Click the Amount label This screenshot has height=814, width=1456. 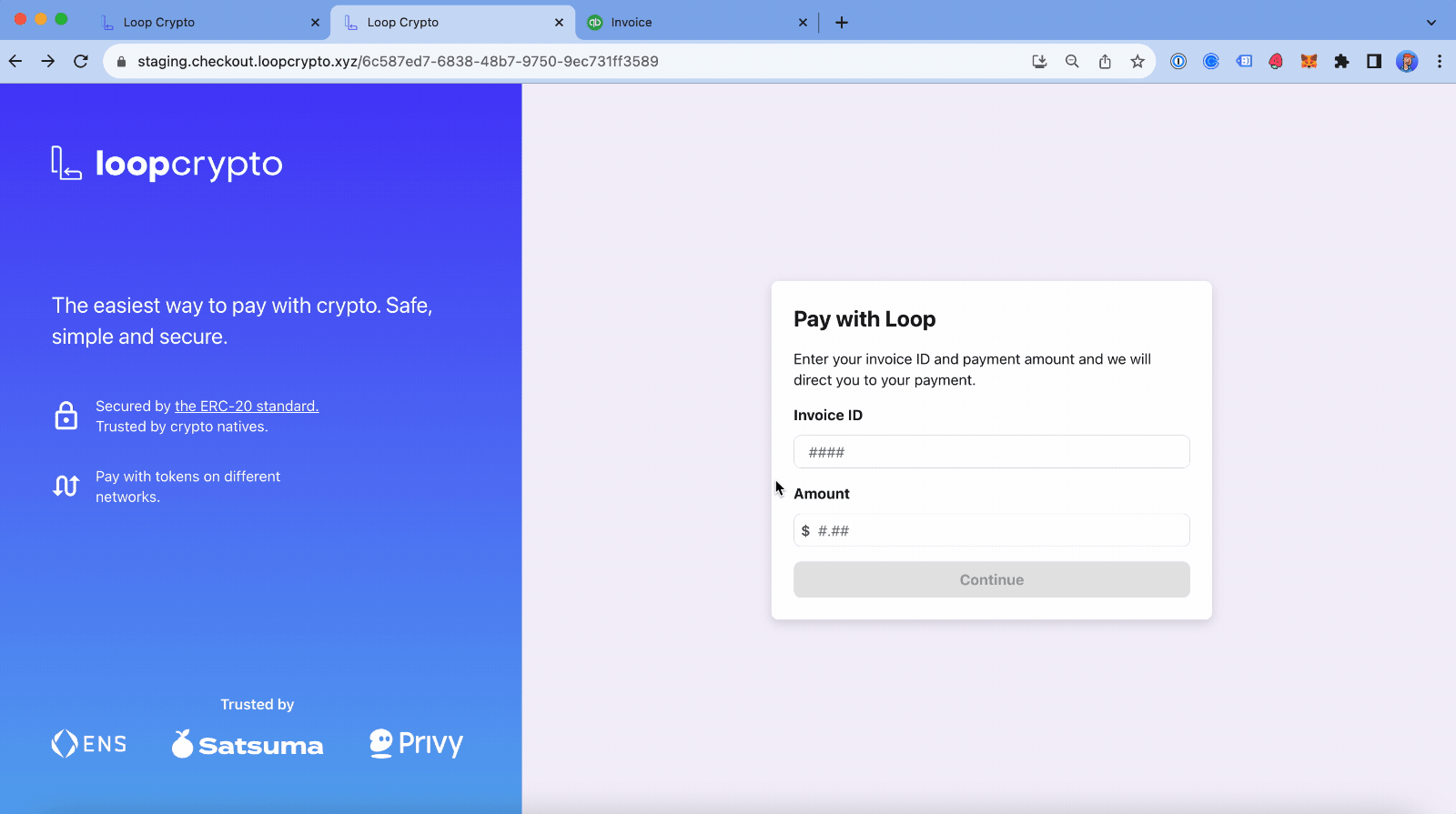click(822, 494)
